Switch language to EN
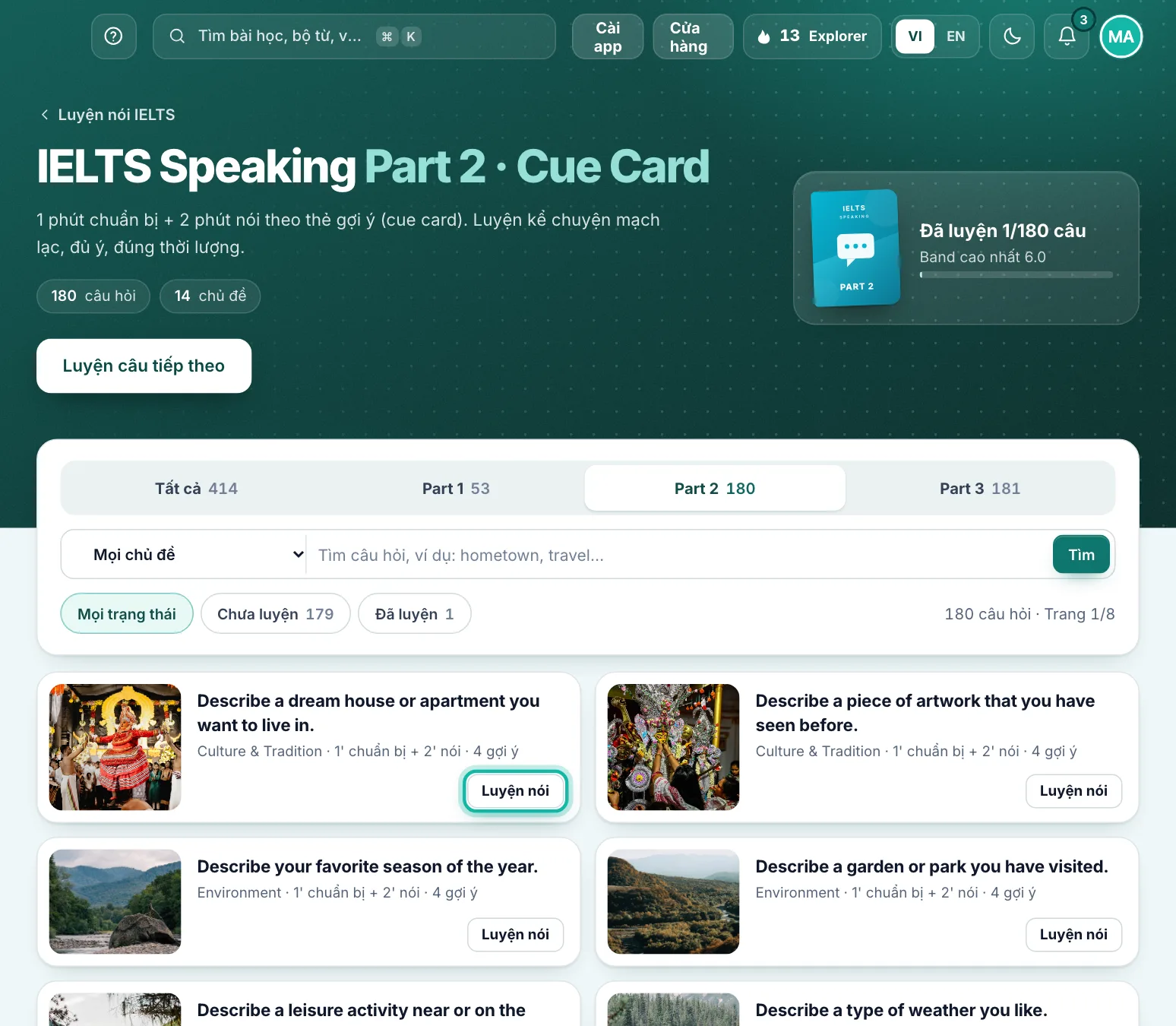Image resolution: width=1176 pixels, height=1026 pixels. point(956,36)
